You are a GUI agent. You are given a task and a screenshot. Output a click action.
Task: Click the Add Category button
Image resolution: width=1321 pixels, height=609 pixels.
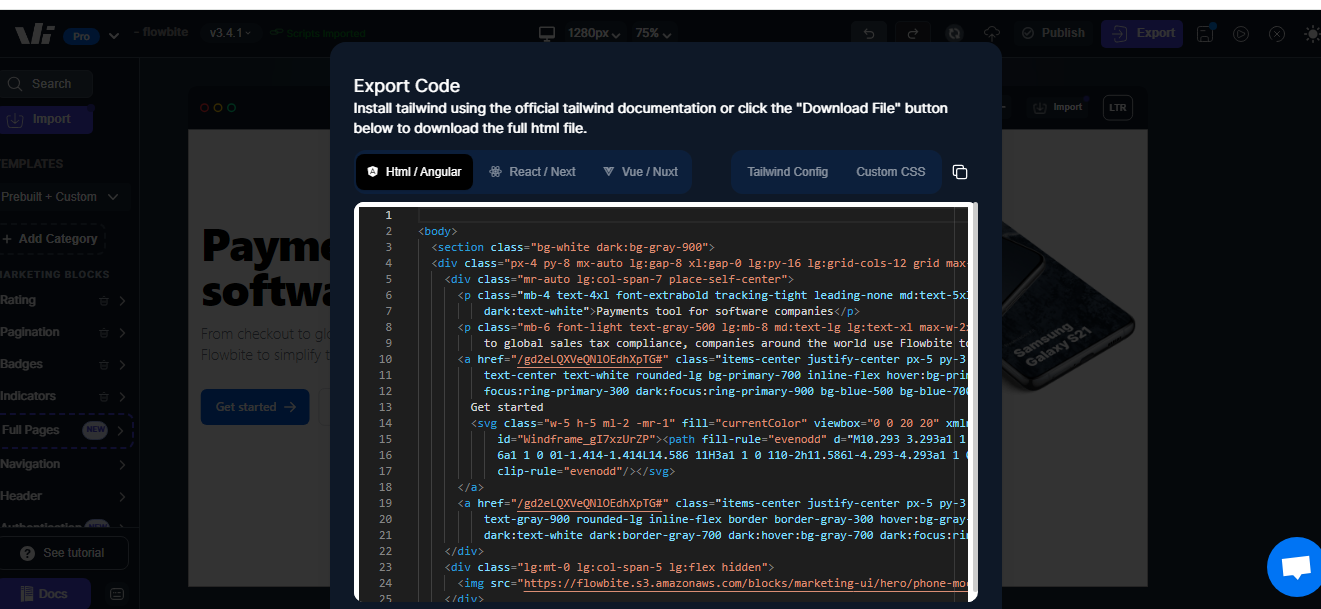(x=52, y=239)
